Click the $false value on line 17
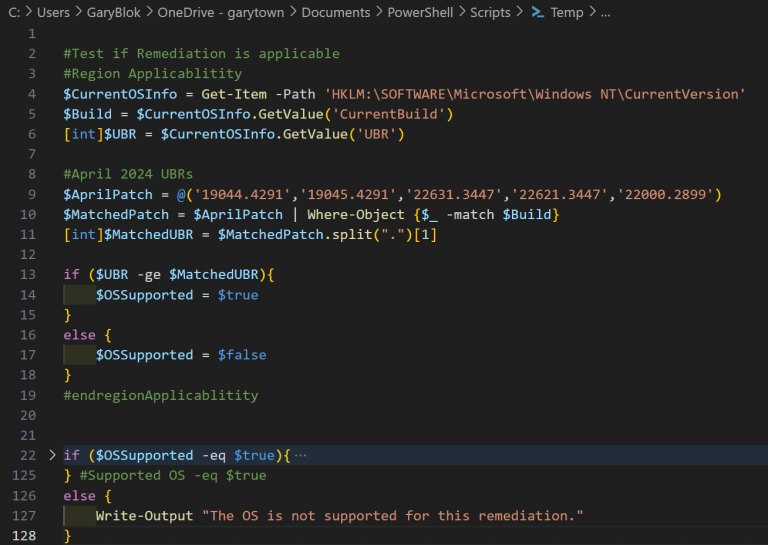Viewport: 768px width, 545px height. tap(242, 355)
